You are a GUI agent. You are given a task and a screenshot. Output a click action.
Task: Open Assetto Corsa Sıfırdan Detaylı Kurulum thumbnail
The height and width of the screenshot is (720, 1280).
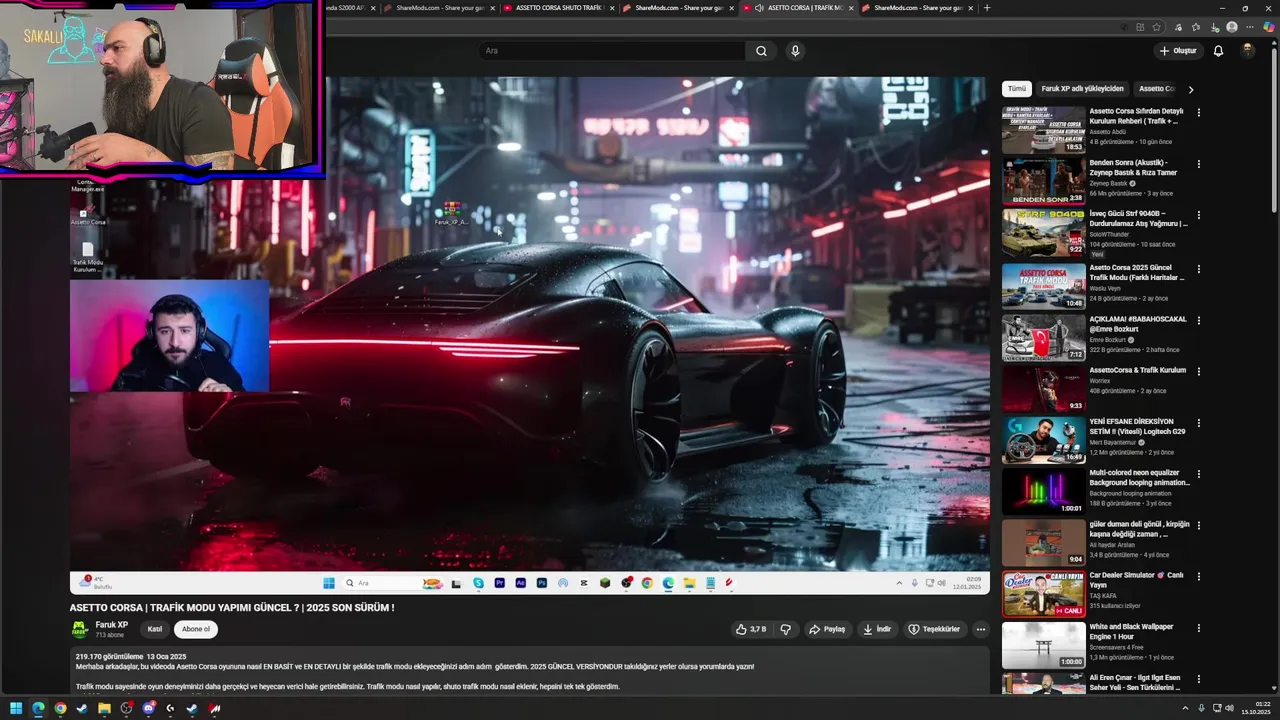click(x=1044, y=130)
